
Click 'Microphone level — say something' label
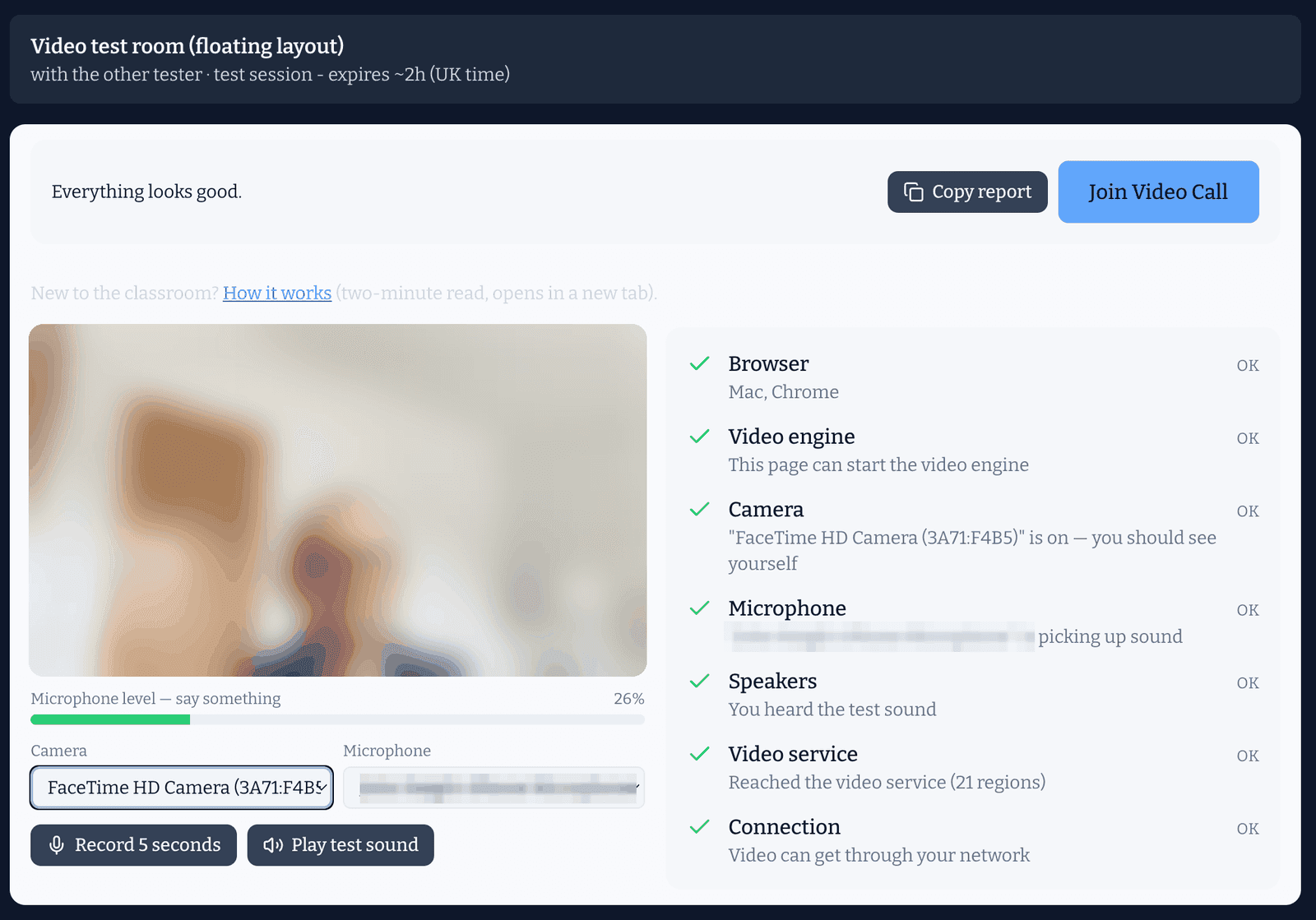point(155,699)
